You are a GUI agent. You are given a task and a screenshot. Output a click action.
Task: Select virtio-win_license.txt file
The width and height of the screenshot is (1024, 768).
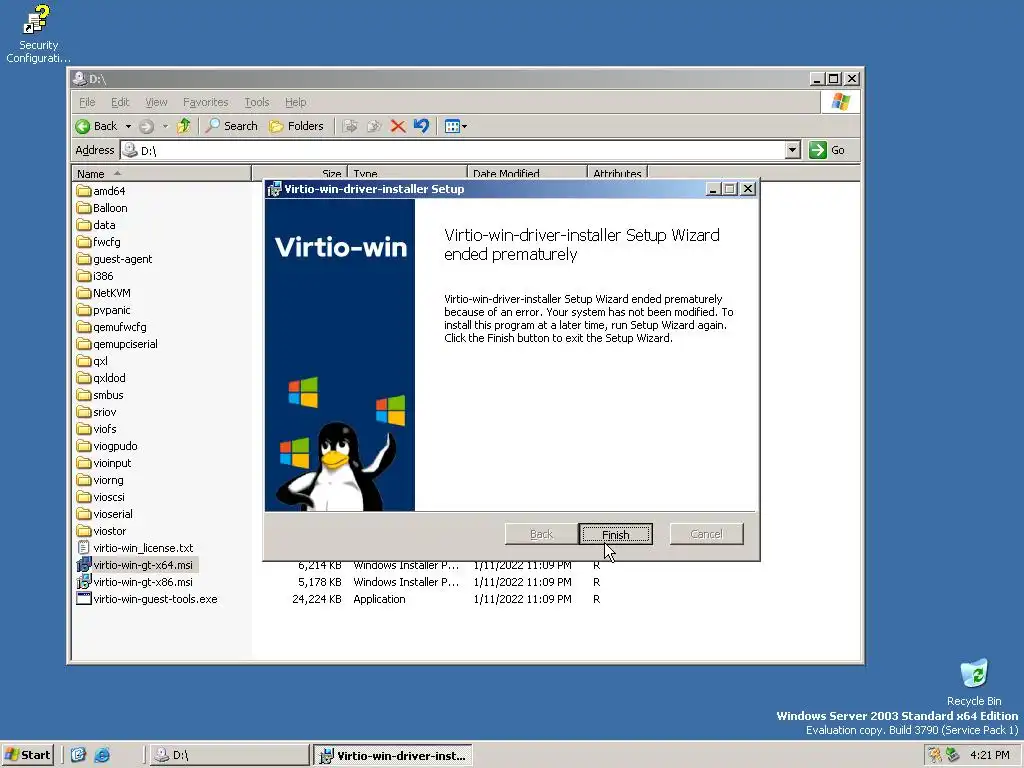click(135, 547)
